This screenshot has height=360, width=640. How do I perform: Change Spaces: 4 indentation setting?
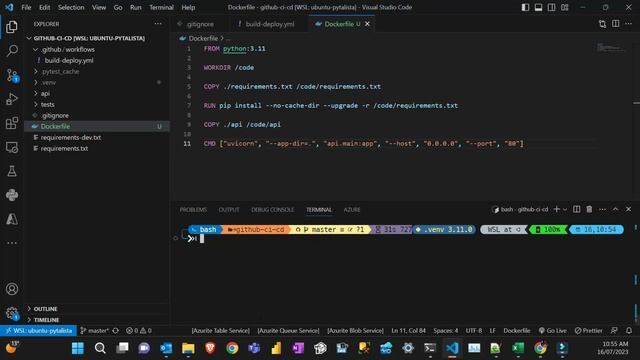(446, 330)
